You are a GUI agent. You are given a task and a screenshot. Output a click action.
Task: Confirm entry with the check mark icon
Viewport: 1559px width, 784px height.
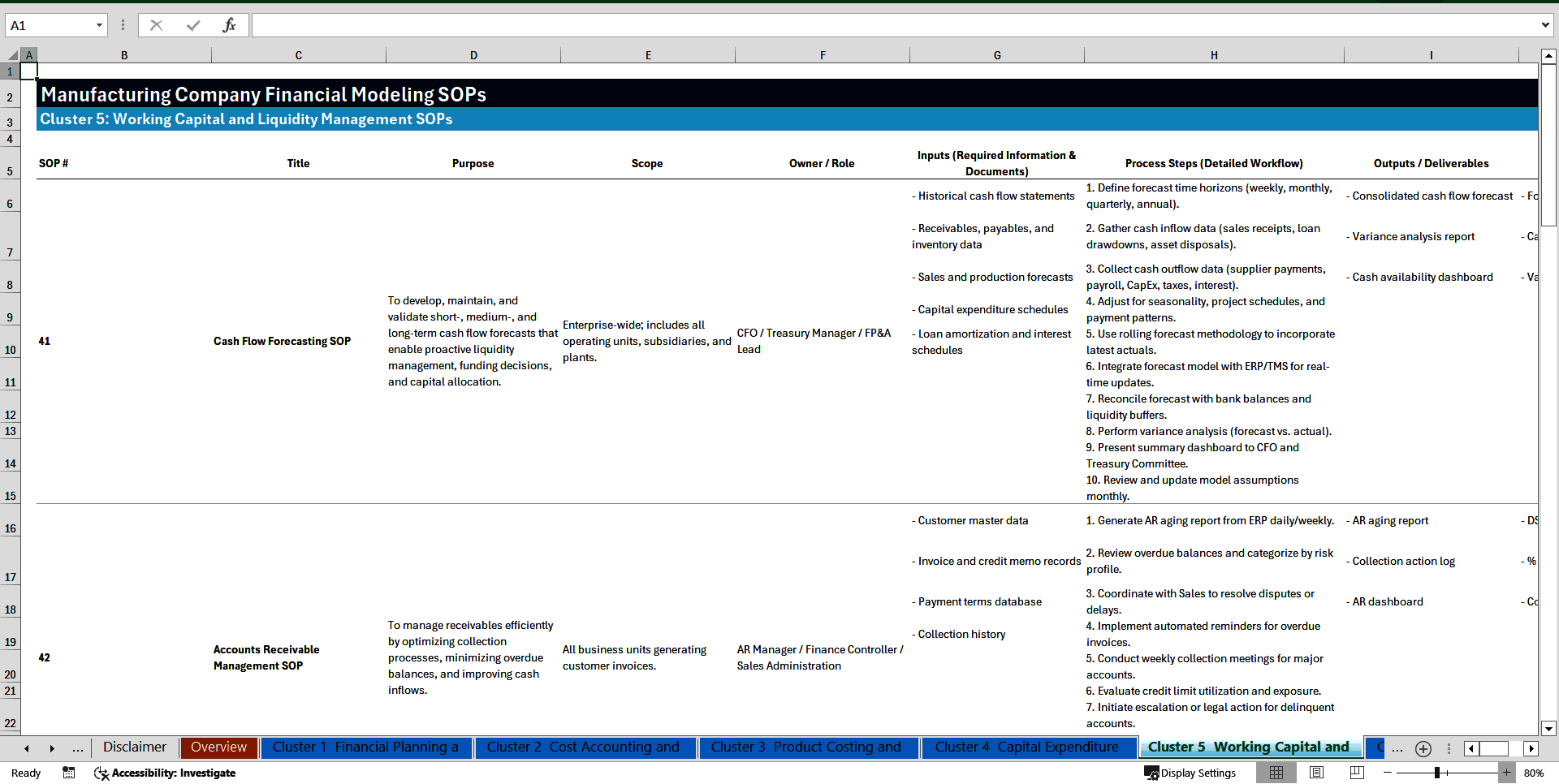(192, 25)
